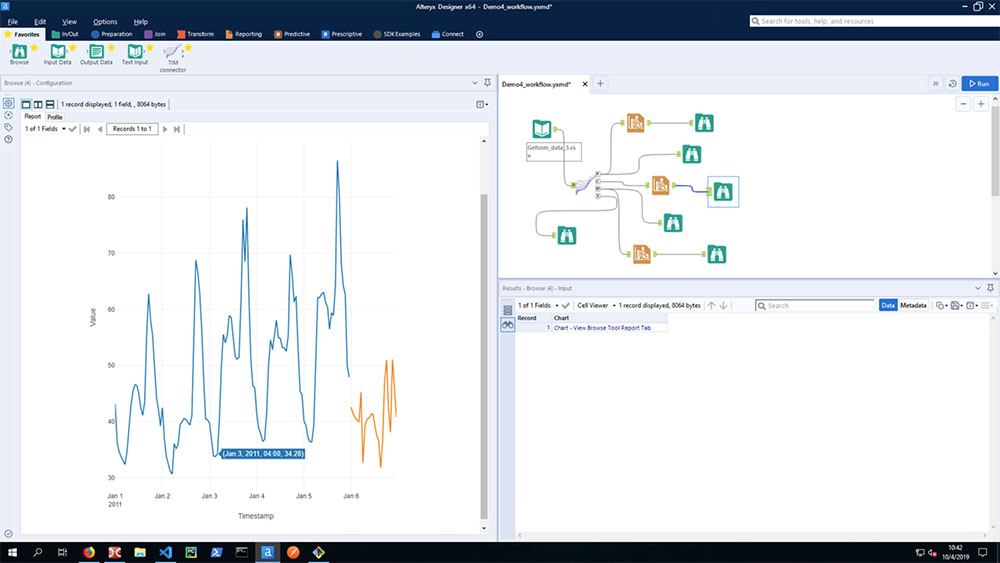
Task: Switch to the Connect tool palette
Action: (x=448, y=34)
